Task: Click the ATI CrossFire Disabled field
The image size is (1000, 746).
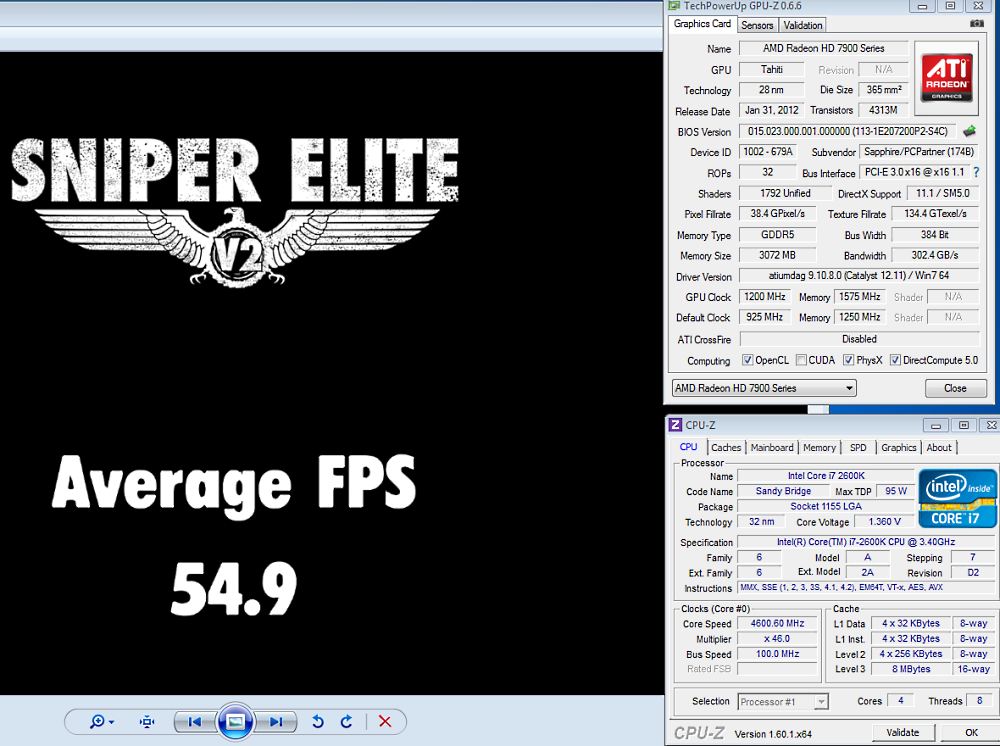Action: coord(858,339)
